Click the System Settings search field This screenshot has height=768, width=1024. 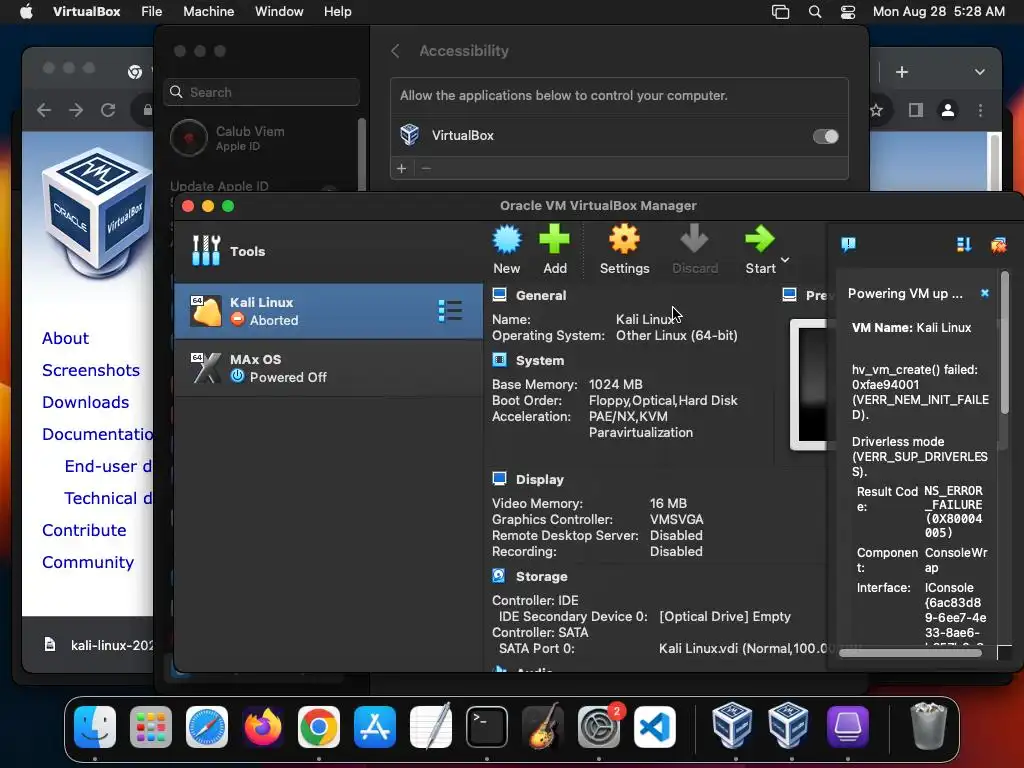pyautogui.click(x=262, y=92)
